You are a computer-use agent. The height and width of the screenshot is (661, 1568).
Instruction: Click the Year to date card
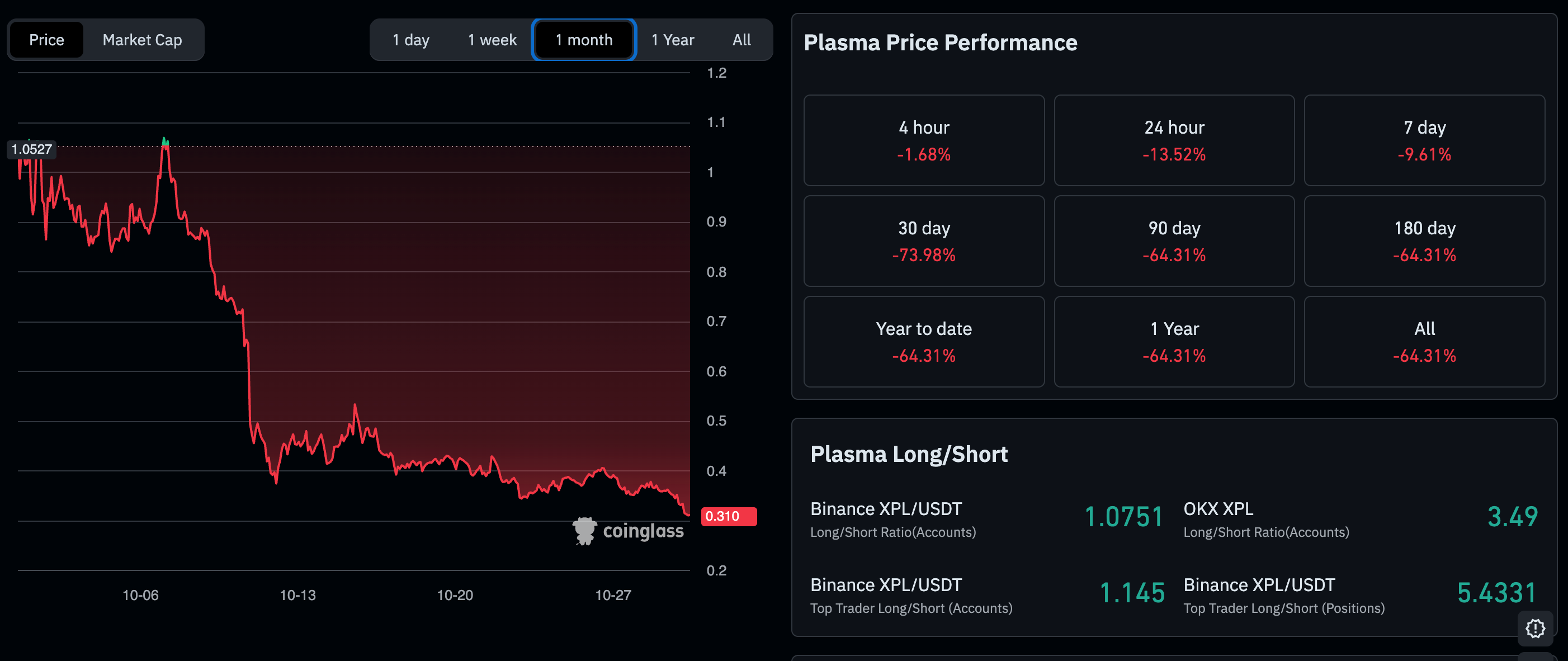923,342
